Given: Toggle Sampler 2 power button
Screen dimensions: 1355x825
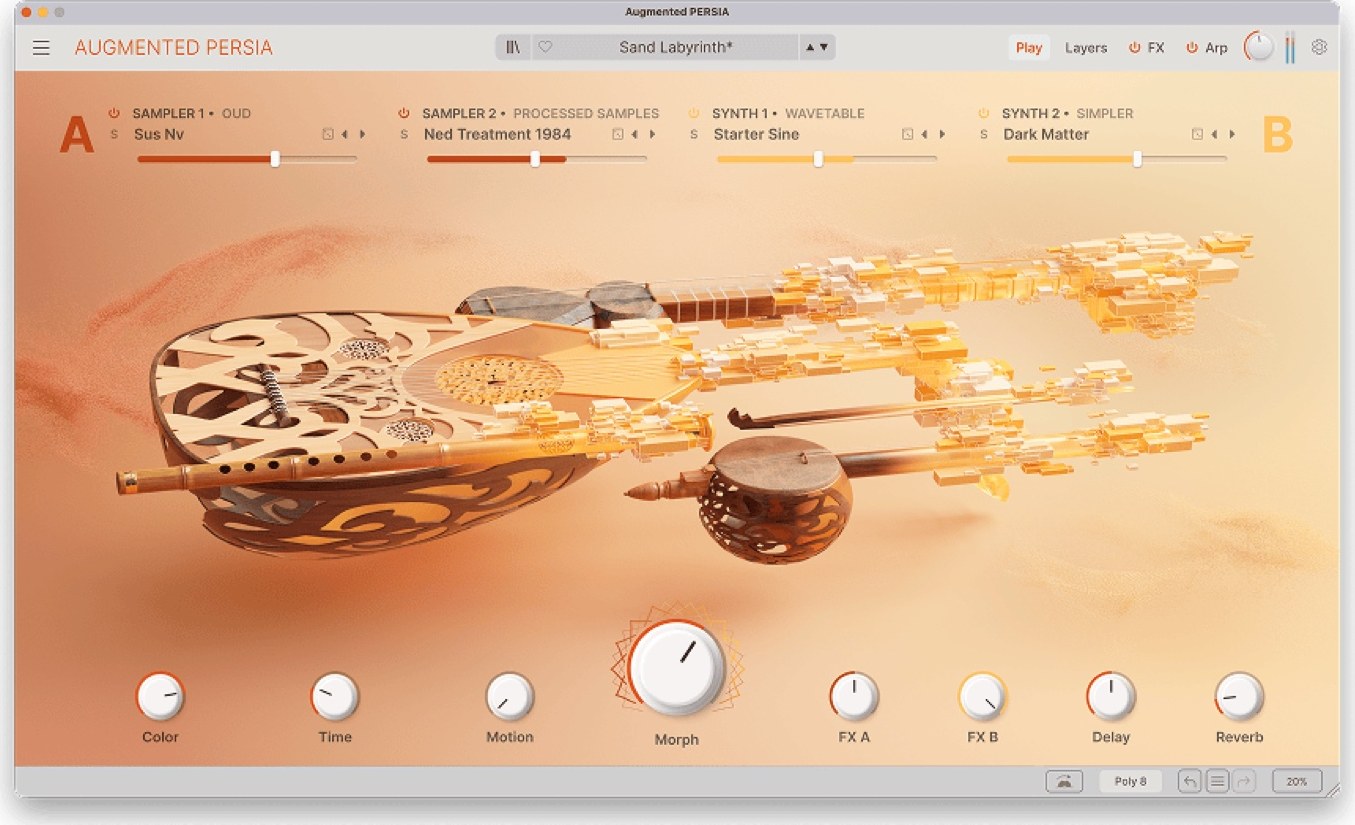Looking at the screenshot, I should [404, 113].
